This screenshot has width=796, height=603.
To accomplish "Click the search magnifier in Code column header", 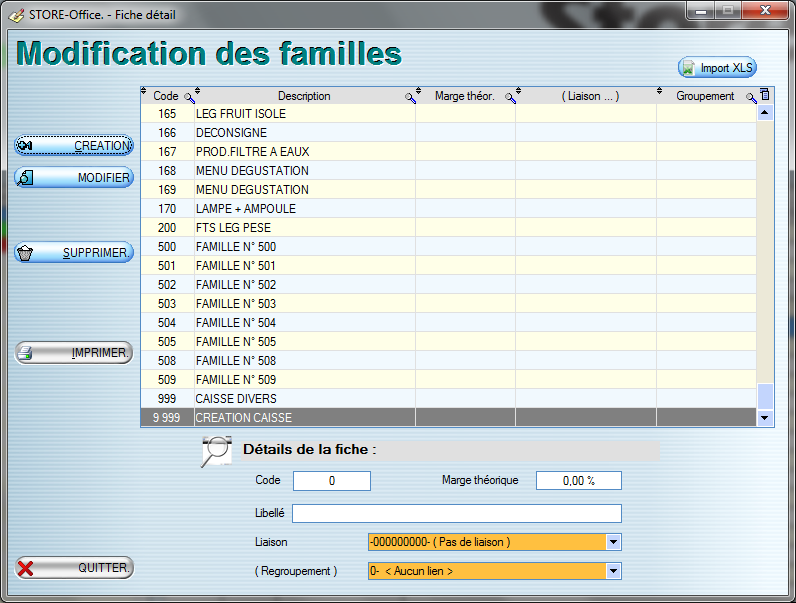I will [187, 97].
